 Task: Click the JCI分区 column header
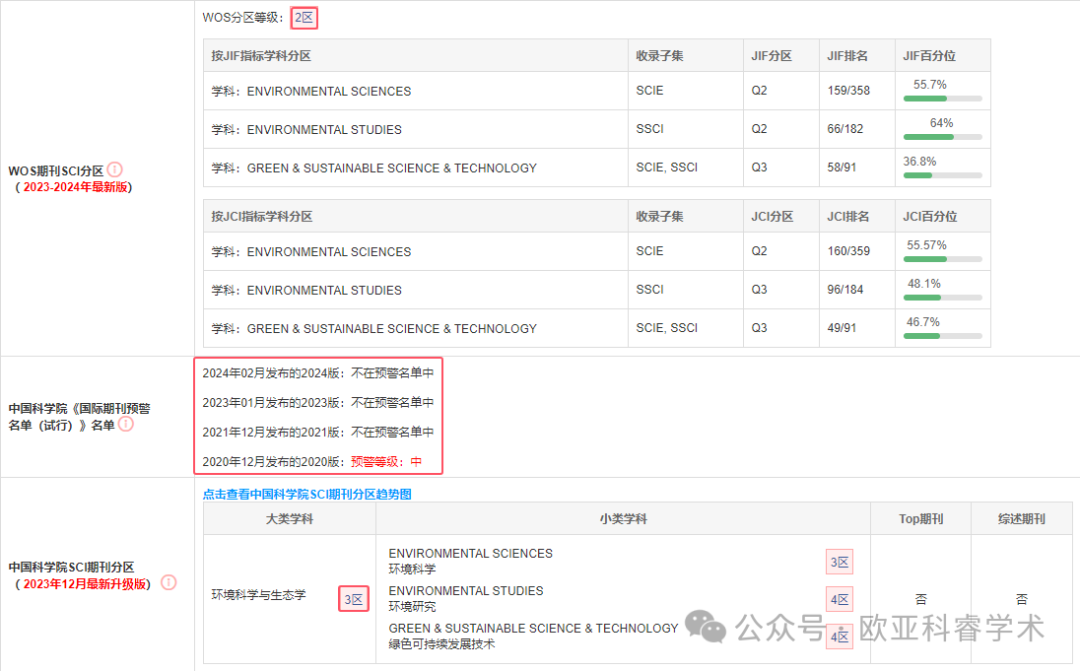coord(781,216)
